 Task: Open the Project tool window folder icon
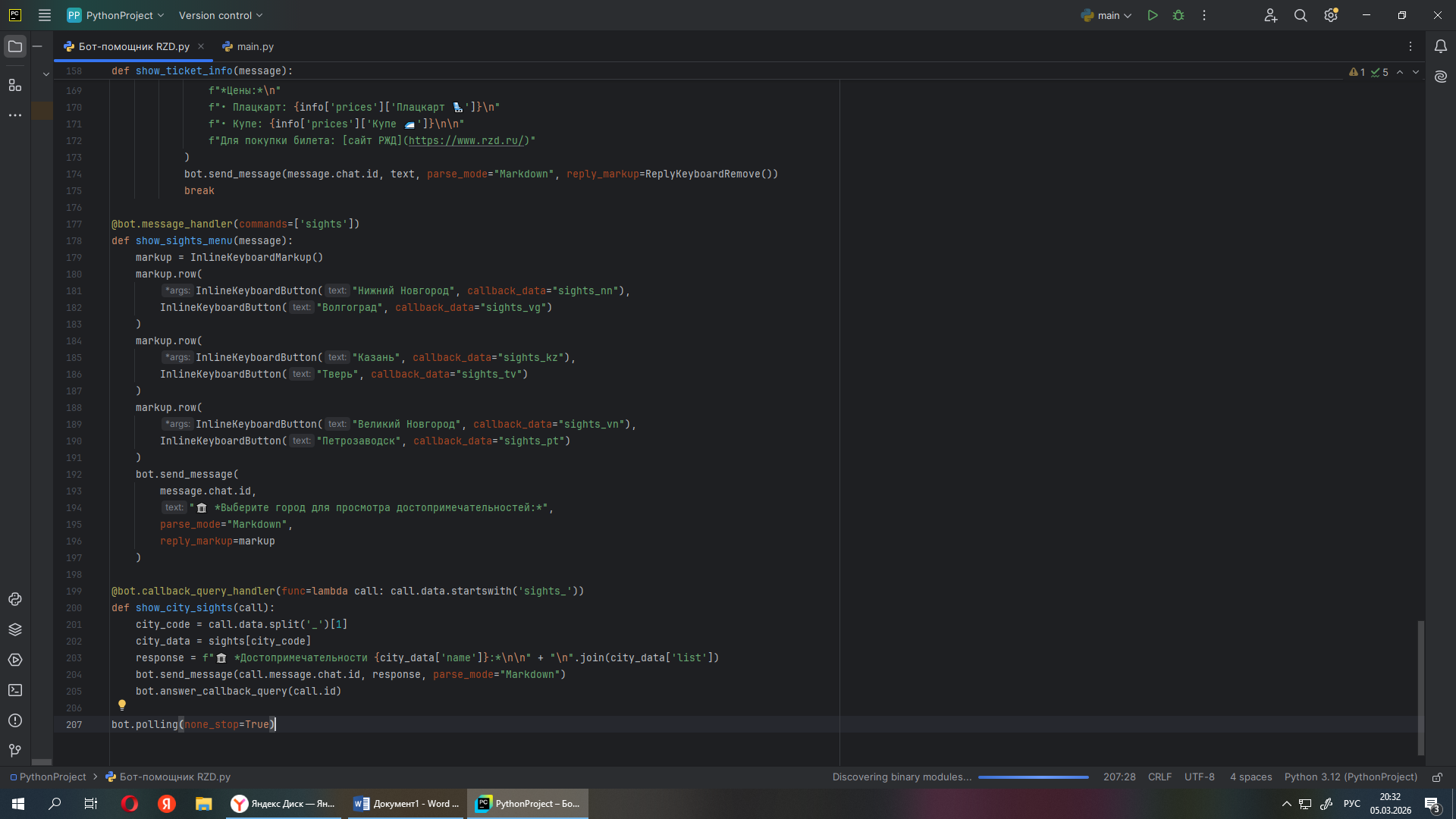tap(15, 46)
